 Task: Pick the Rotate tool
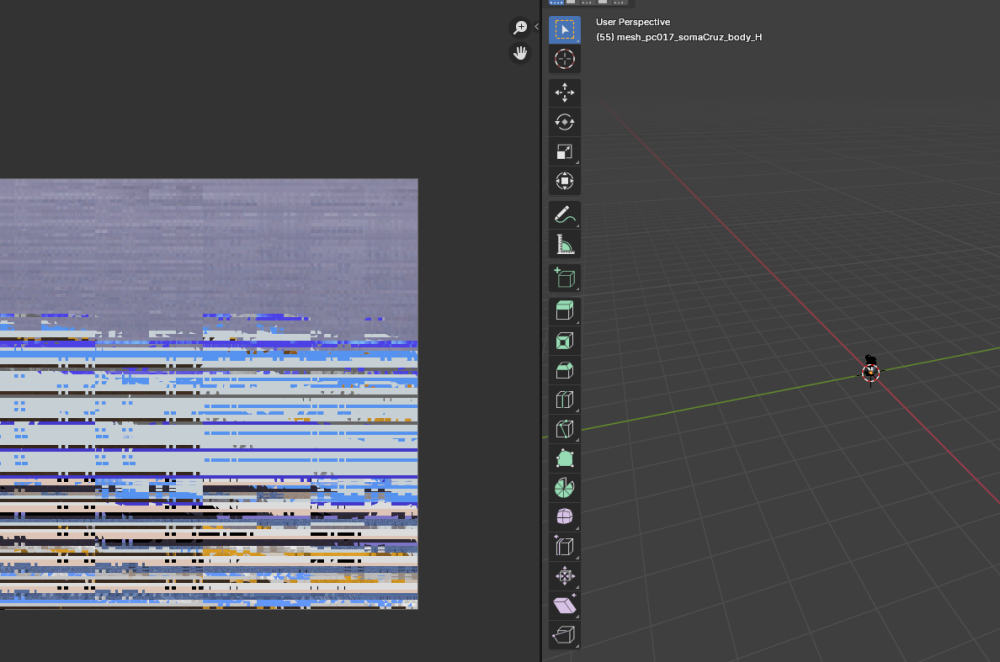point(564,122)
